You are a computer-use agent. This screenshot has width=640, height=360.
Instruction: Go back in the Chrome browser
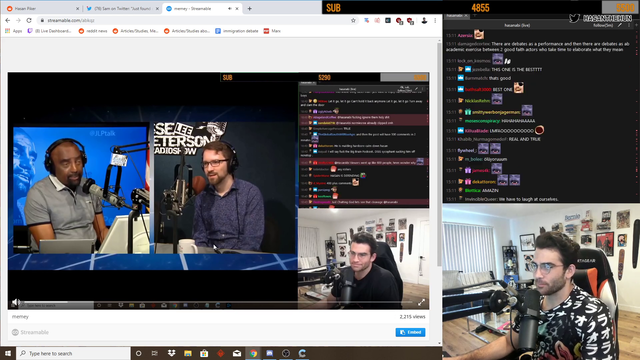click(x=8, y=20)
